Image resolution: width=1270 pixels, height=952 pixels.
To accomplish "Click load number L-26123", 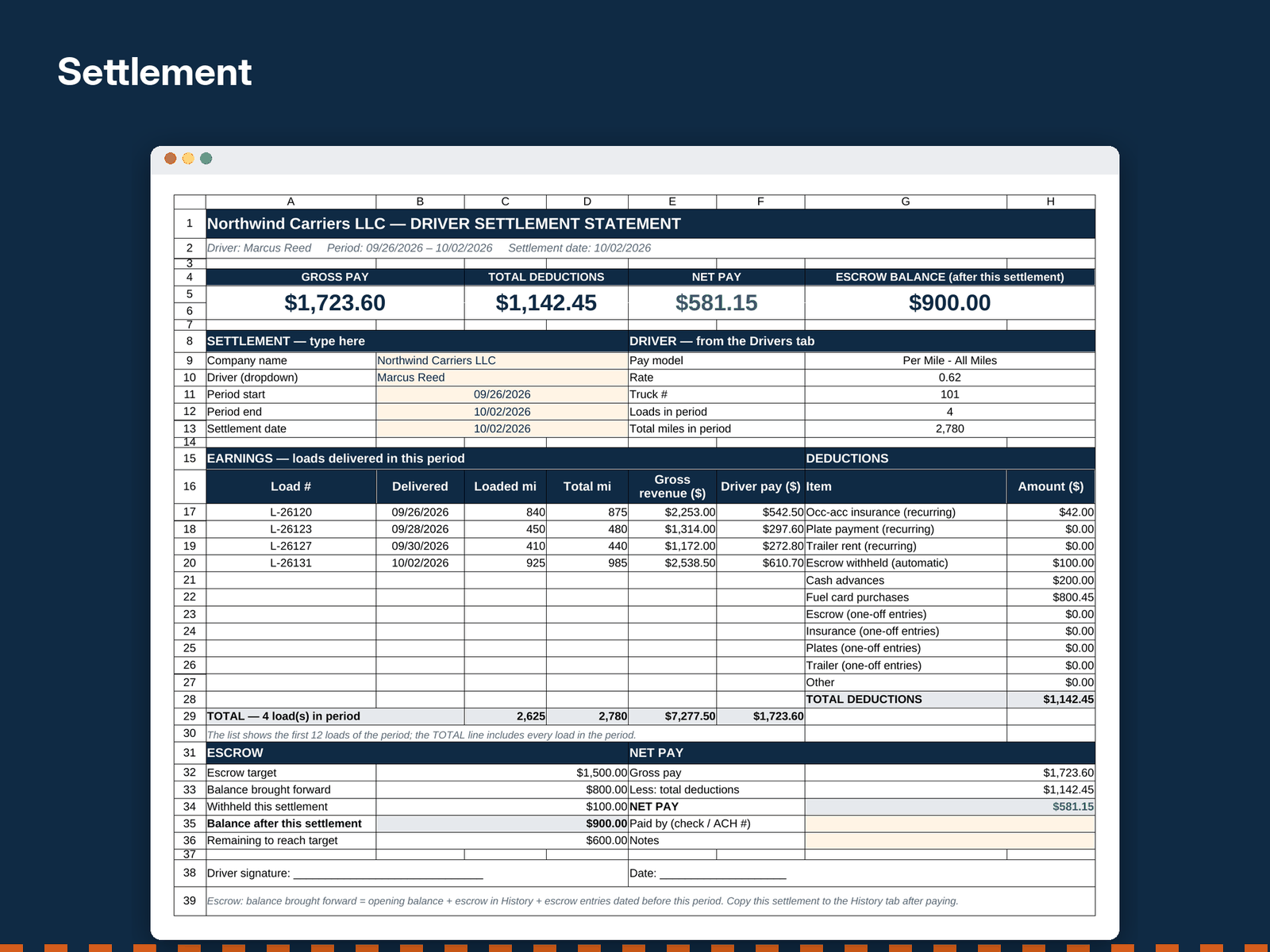I will click(291, 529).
